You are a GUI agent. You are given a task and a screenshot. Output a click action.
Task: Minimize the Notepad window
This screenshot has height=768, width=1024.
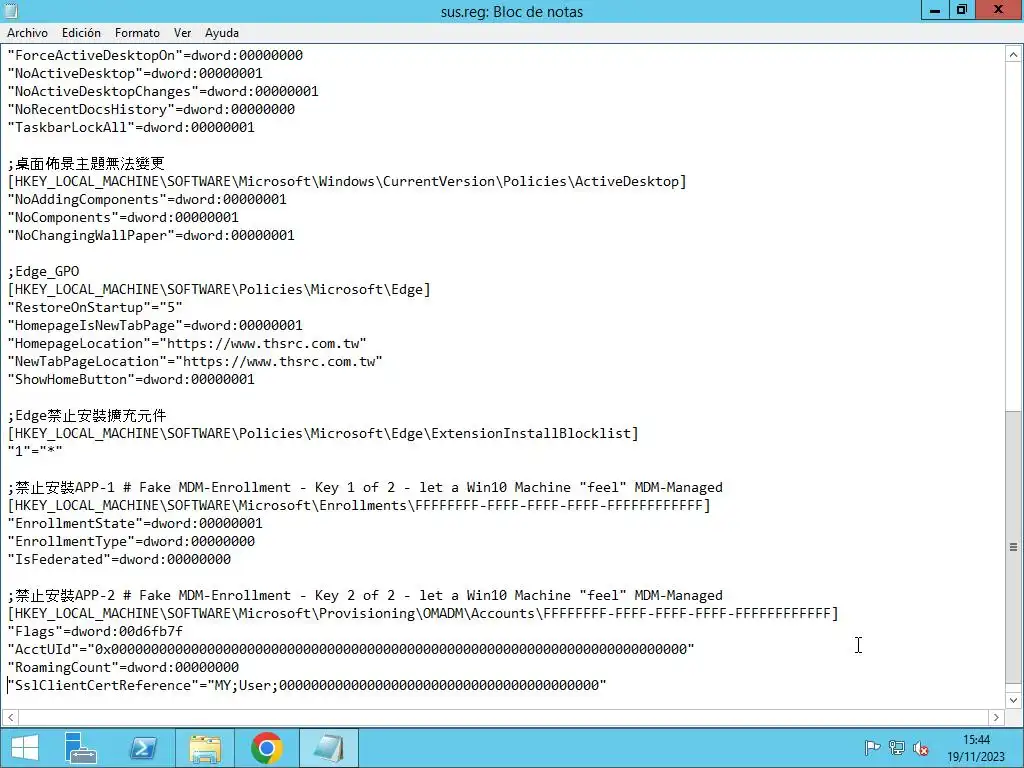(935, 9)
